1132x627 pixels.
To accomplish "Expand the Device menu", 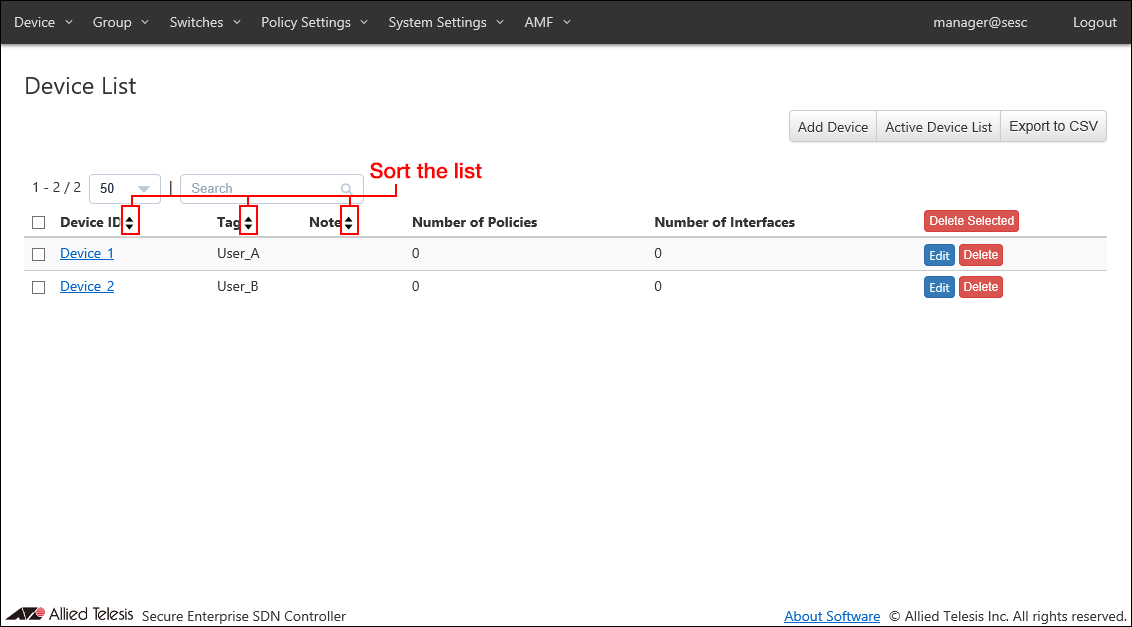I will [x=43, y=22].
